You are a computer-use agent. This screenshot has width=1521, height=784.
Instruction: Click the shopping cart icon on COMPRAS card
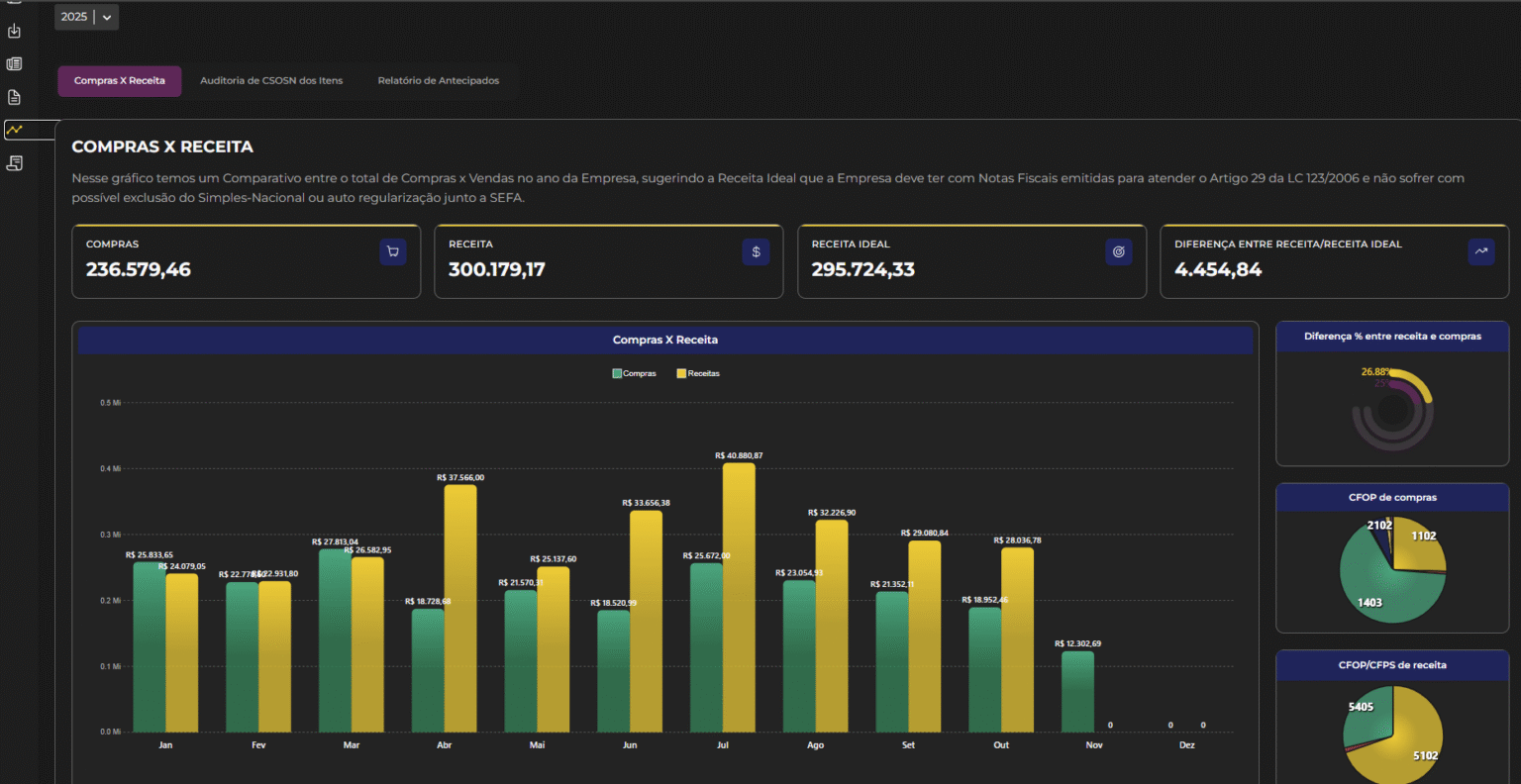(x=392, y=251)
